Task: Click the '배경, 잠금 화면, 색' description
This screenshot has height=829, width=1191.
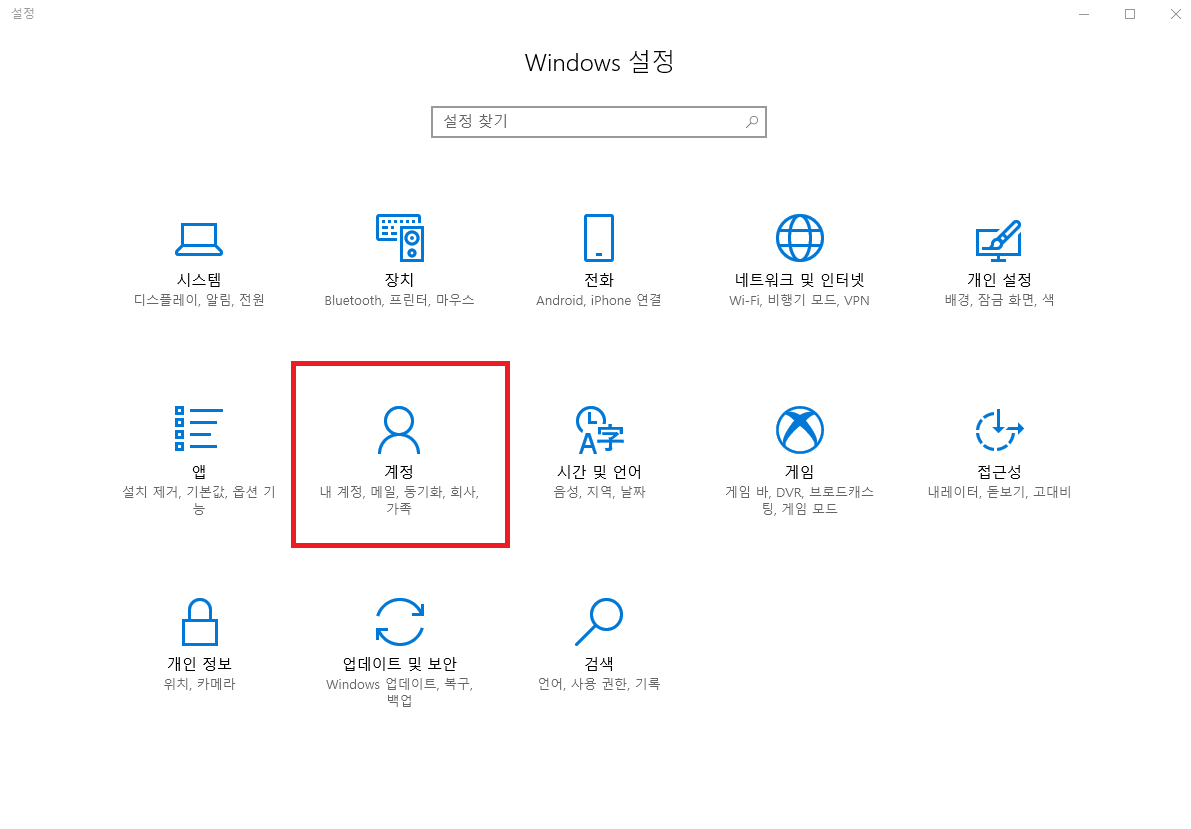Action: (999, 300)
